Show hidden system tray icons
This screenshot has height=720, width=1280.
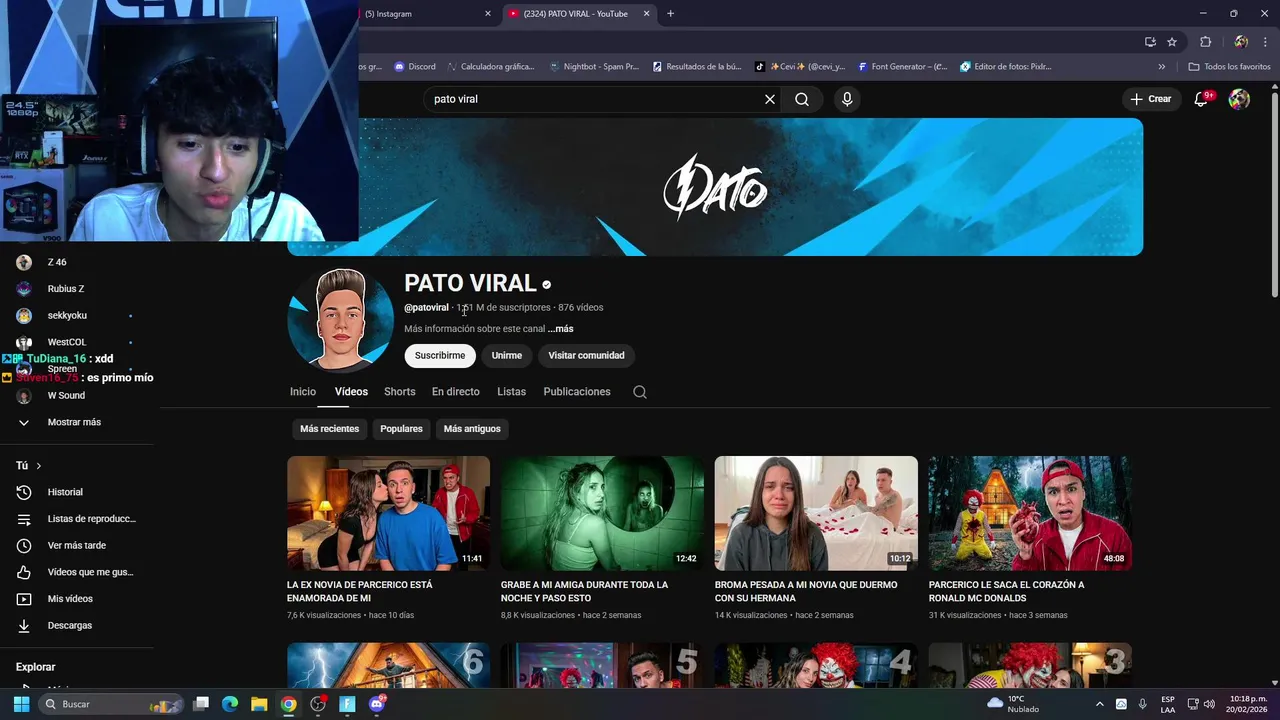[1100, 704]
